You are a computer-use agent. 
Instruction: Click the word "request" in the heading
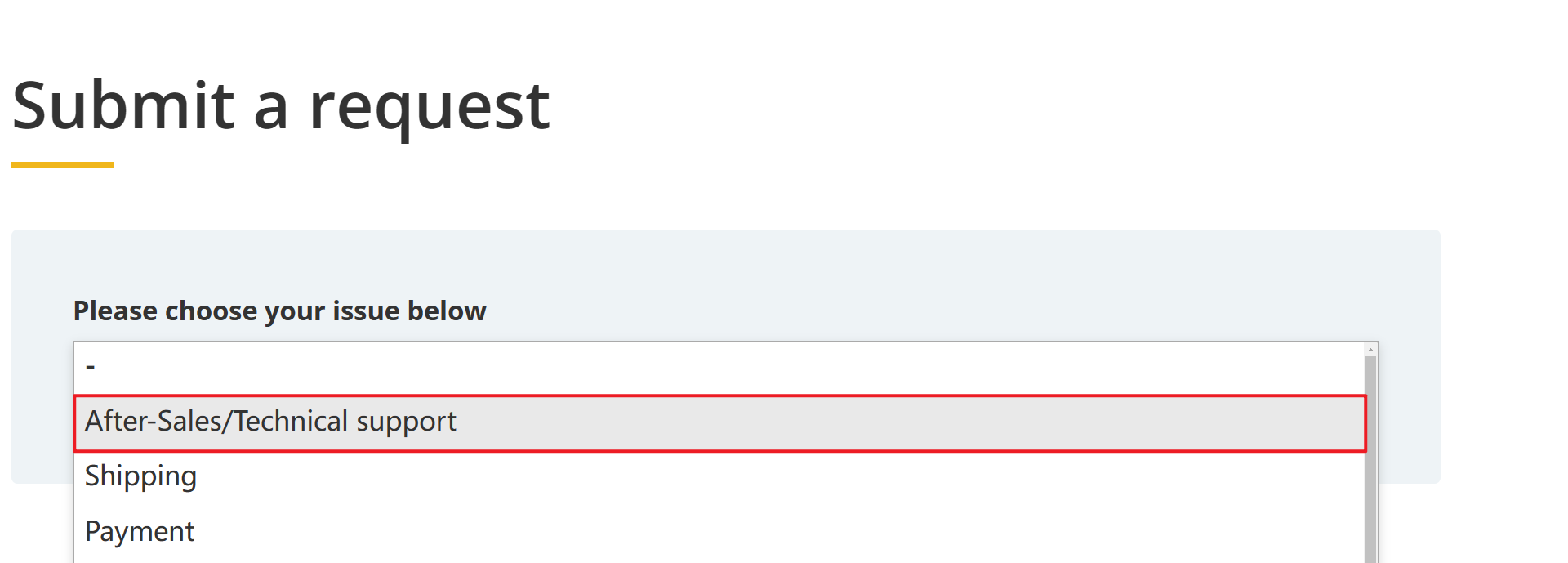coord(430,108)
